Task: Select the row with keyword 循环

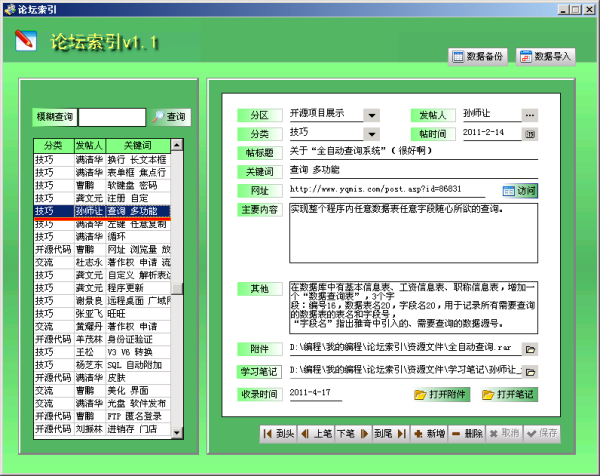Action: point(102,237)
